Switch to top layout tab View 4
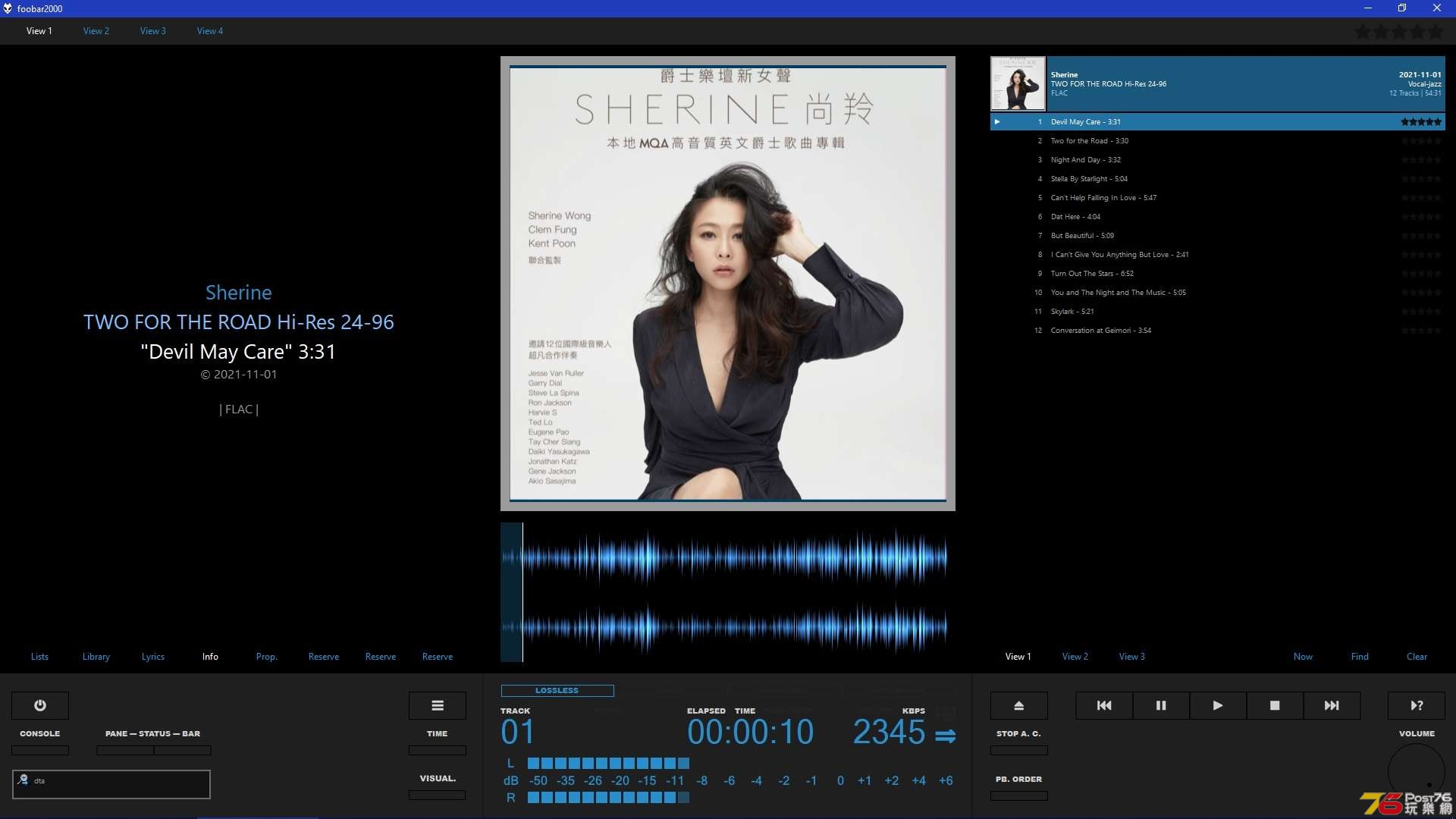Viewport: 1456px width, 819px height. pyautogui.click(x=210, y=31)
